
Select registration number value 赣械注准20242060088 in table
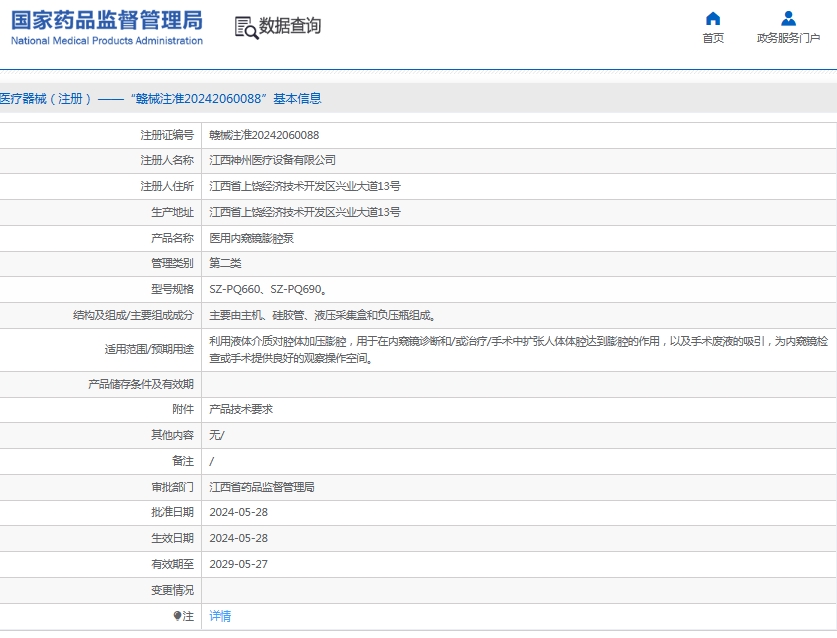[264, 135]
